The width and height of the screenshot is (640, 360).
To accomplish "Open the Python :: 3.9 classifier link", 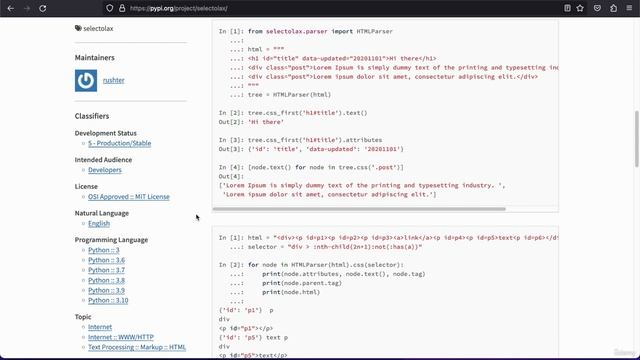I will (x=107, y=290).
